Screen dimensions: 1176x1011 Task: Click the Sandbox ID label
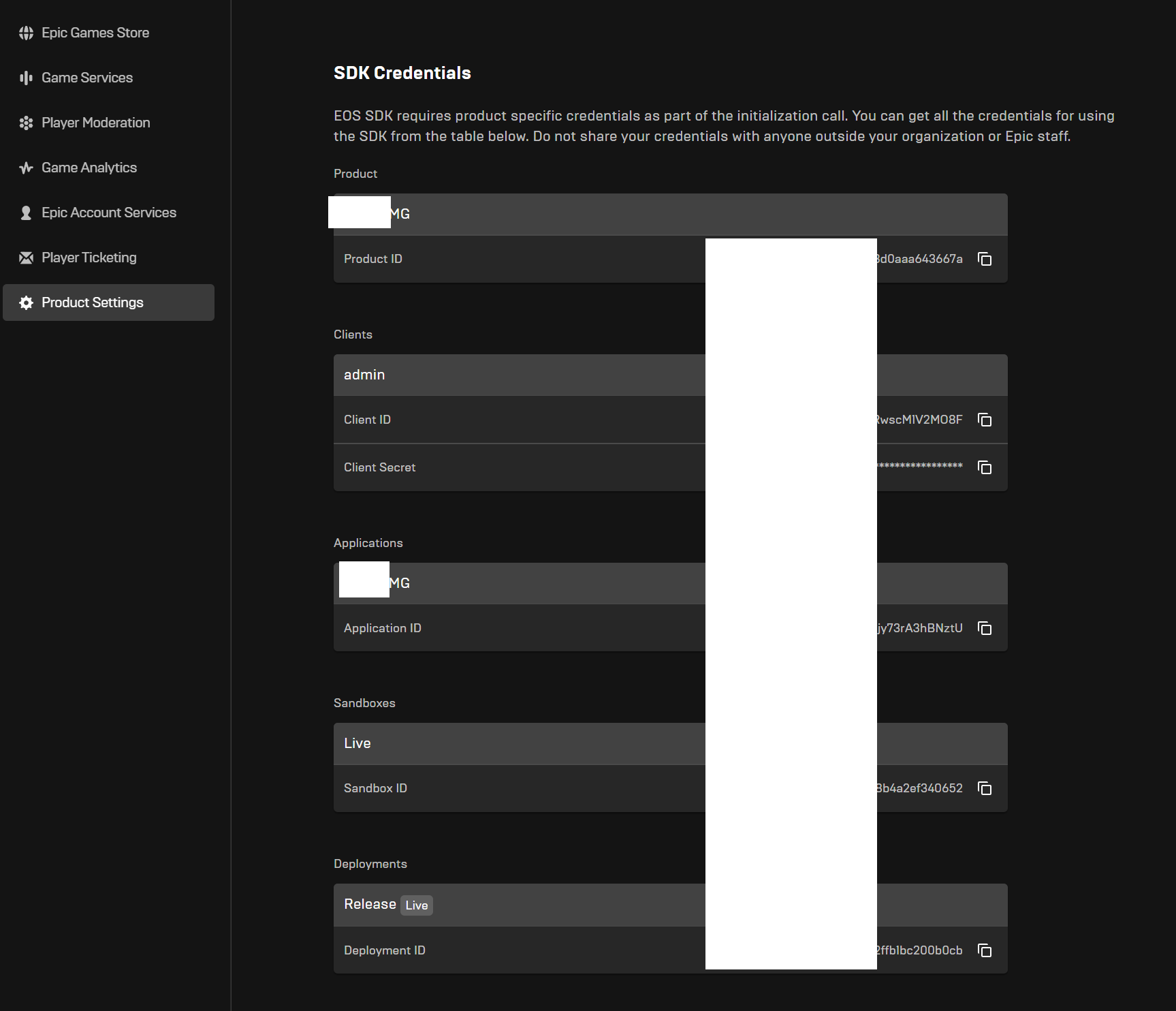[375, 788]
